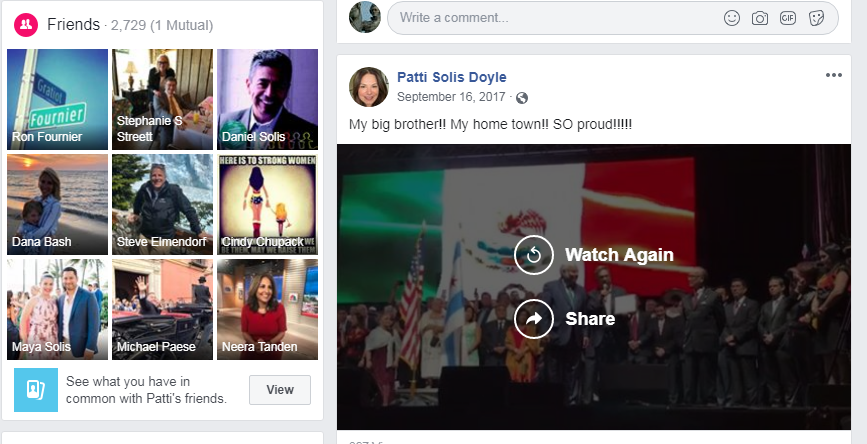Click the blue common-friends cards icon
The width and height of the screenshot is (867, 444).
pyautogui.click(x=36, y=390)
